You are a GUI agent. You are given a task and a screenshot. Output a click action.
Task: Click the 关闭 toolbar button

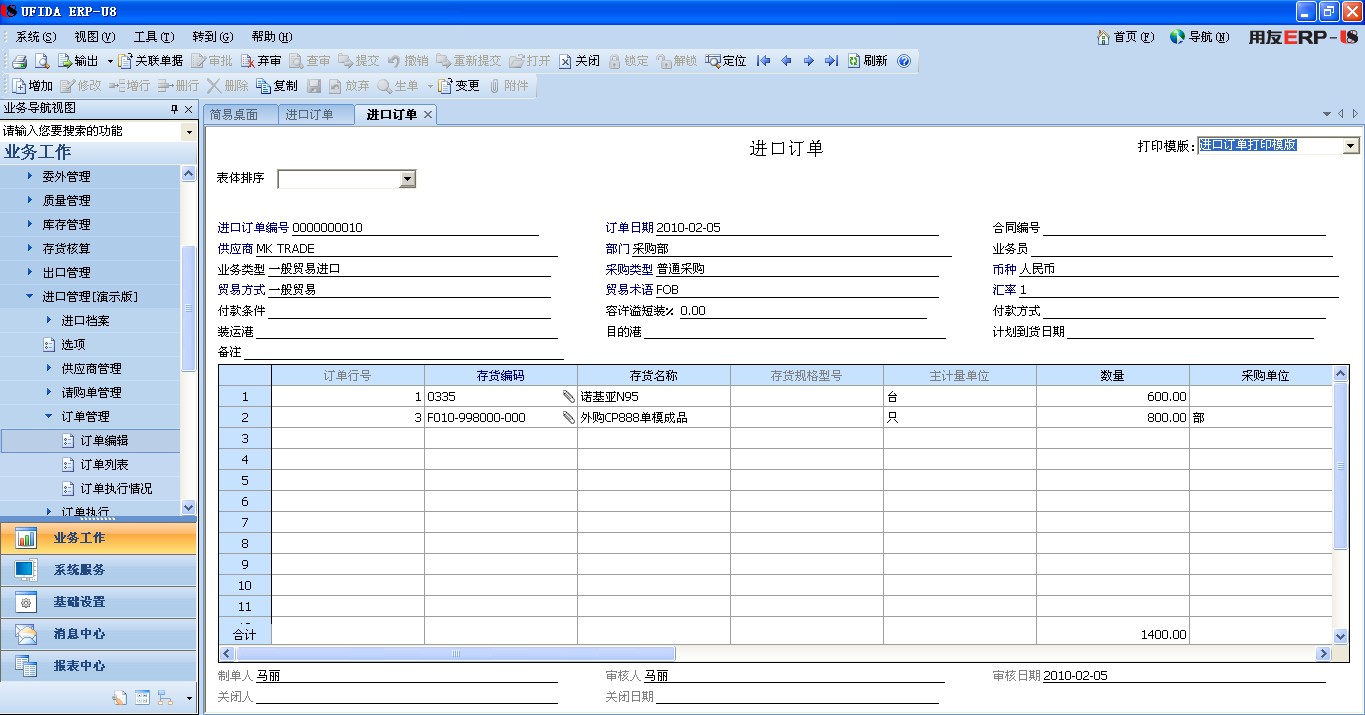[x=579, y=61]
